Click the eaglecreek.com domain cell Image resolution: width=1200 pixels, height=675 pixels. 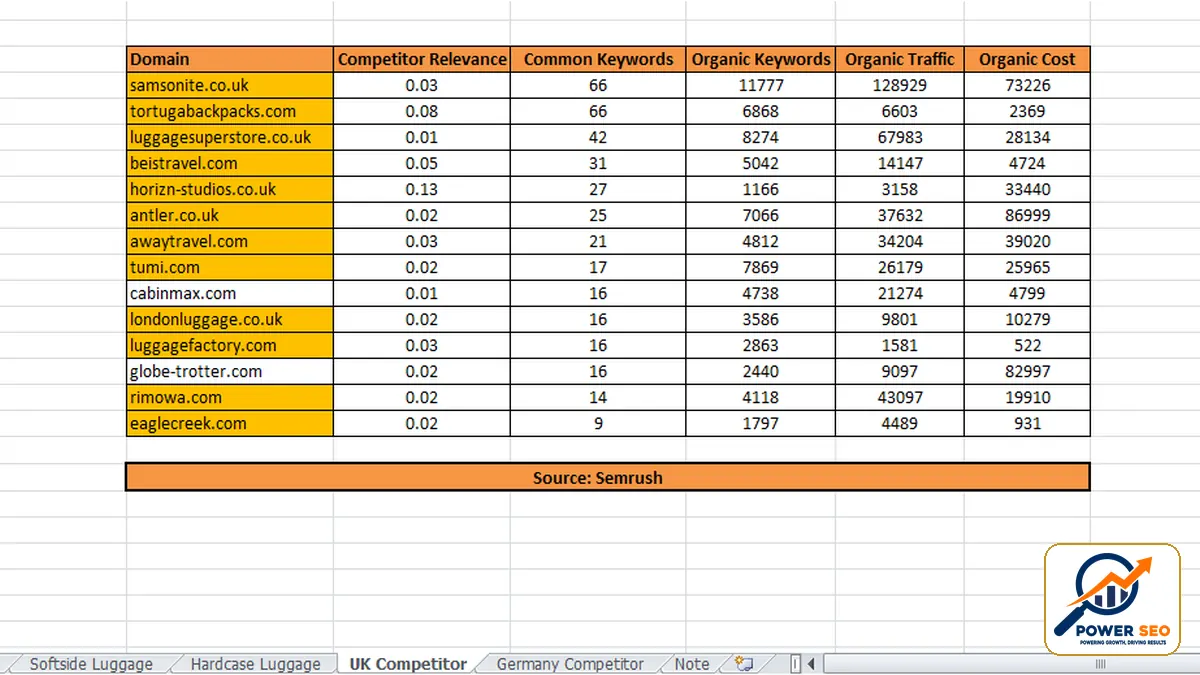(230, 423)
